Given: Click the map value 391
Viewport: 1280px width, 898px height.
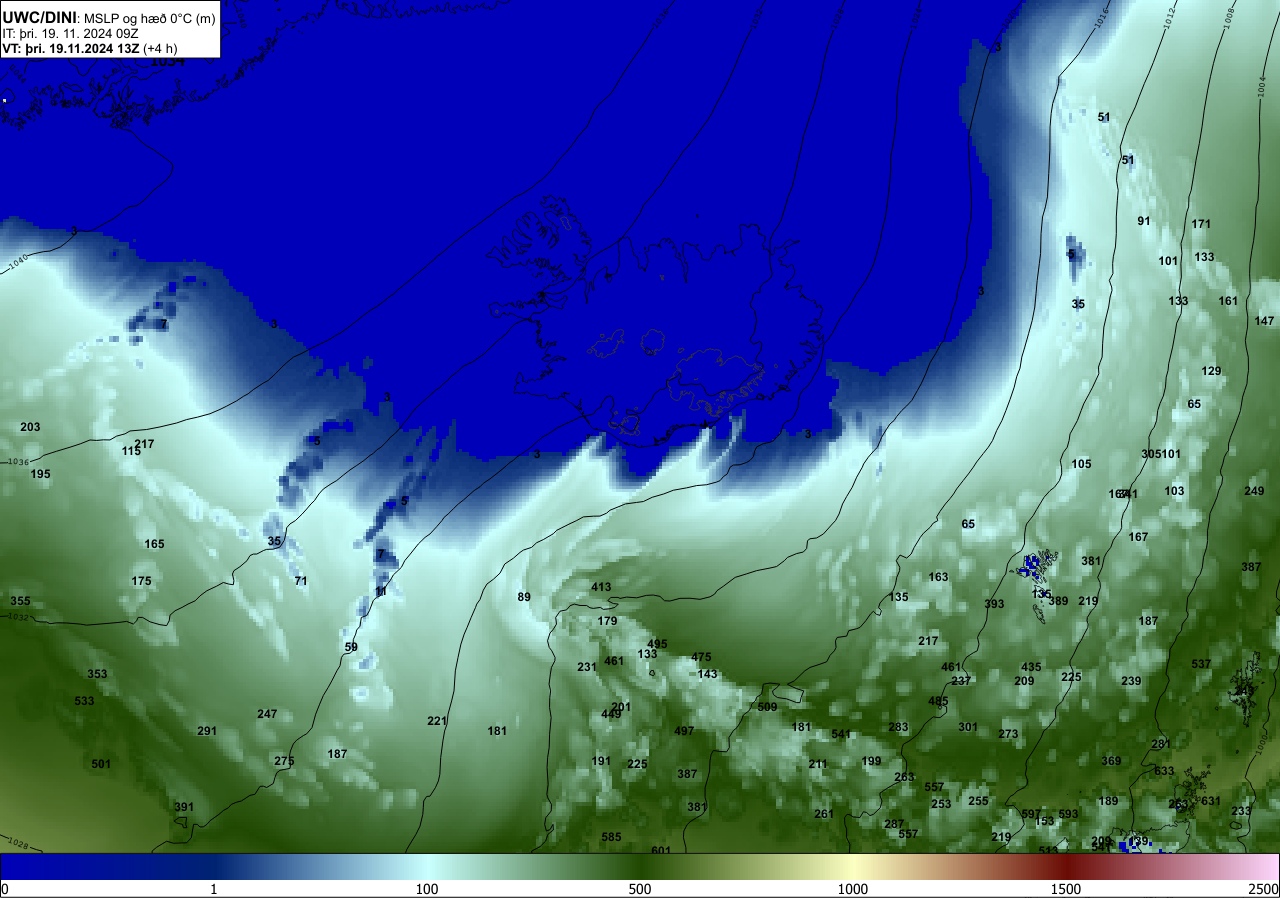Looking at the screenshot, I should (184, 807).
